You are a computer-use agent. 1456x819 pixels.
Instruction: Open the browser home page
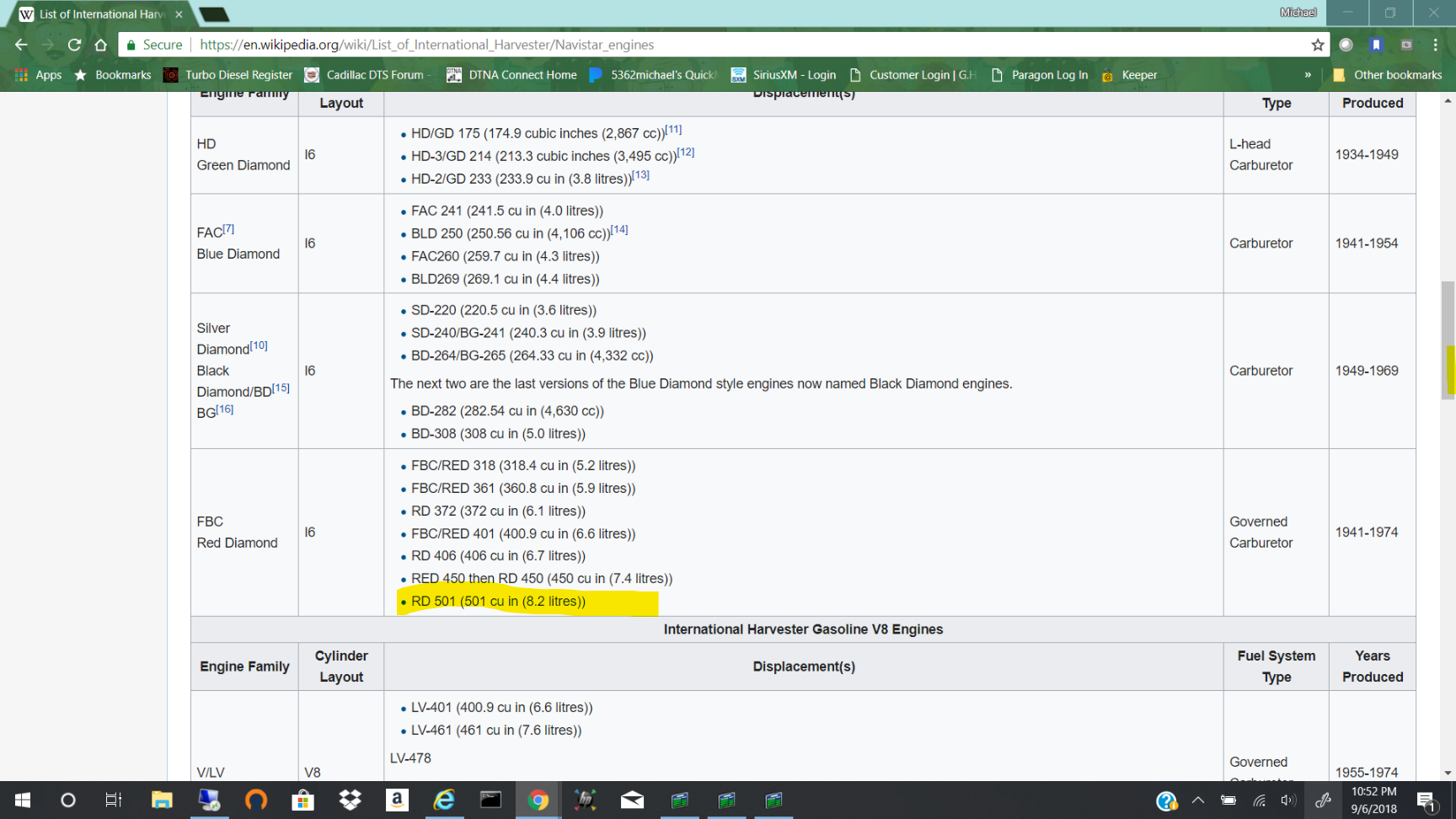point(101,45)
